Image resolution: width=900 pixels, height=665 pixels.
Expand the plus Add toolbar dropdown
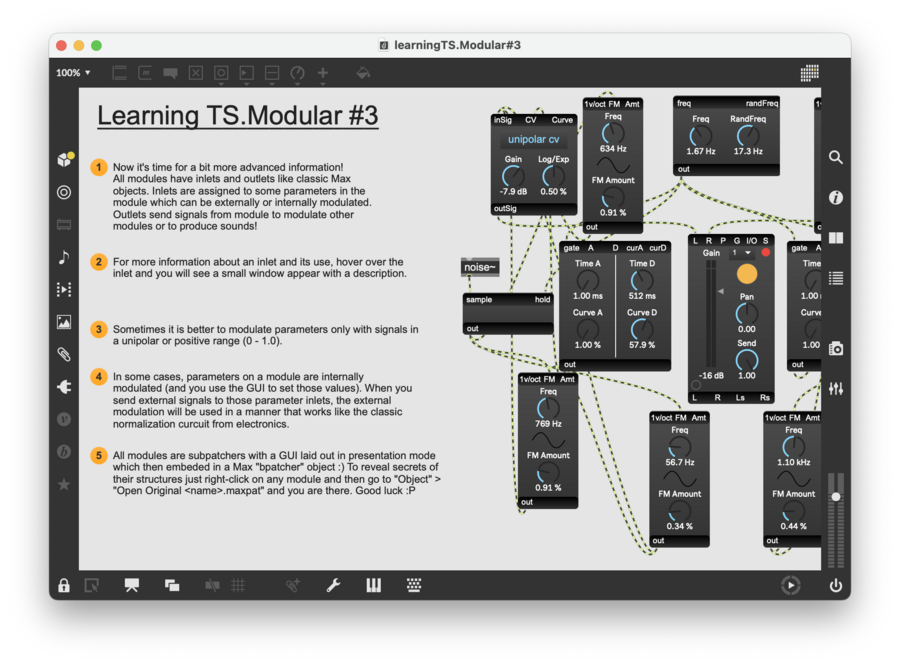[323, 84]
